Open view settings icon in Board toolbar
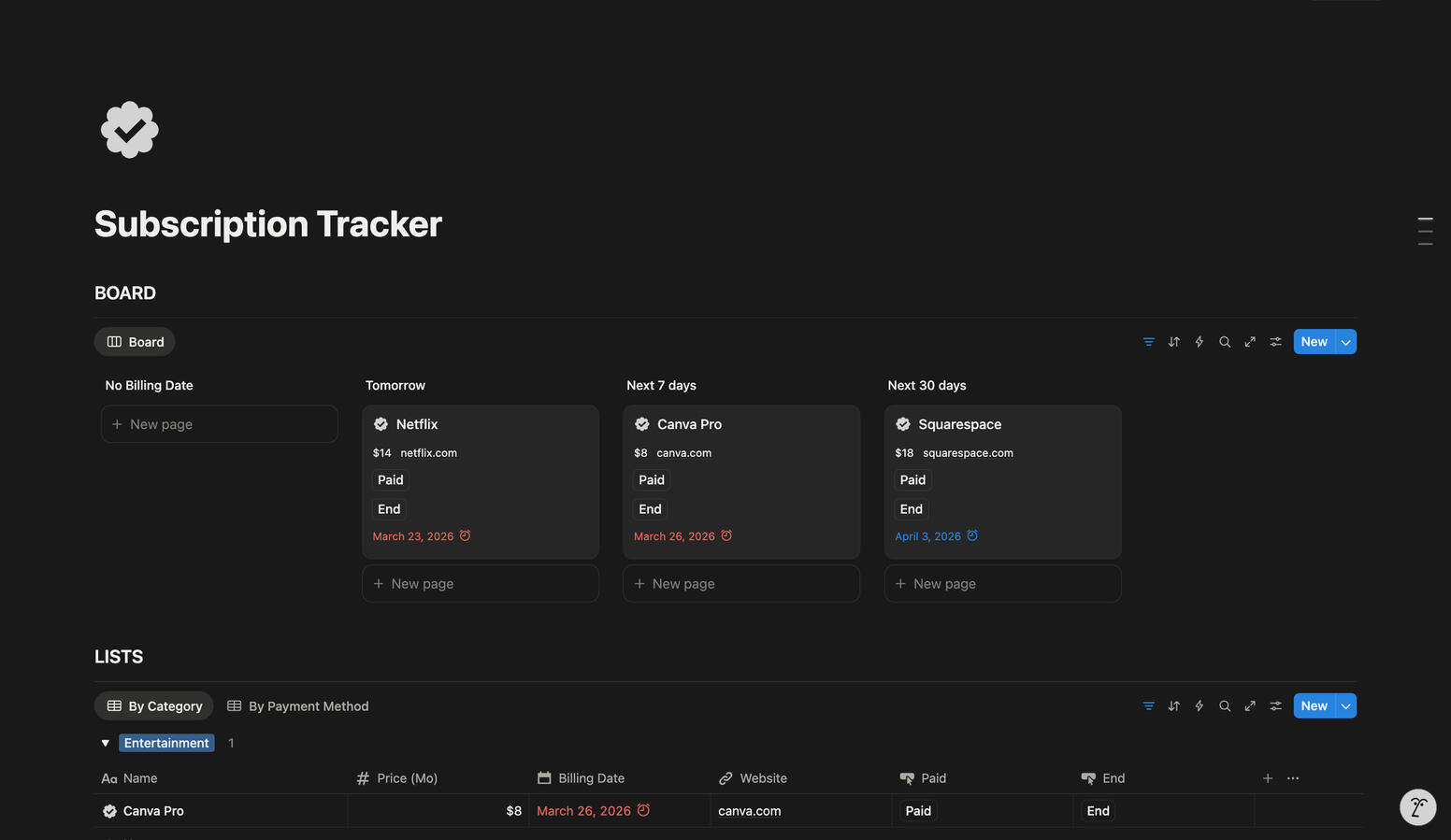The image size is (1451, 840). pyautogui.click(x=1275, y=342)
